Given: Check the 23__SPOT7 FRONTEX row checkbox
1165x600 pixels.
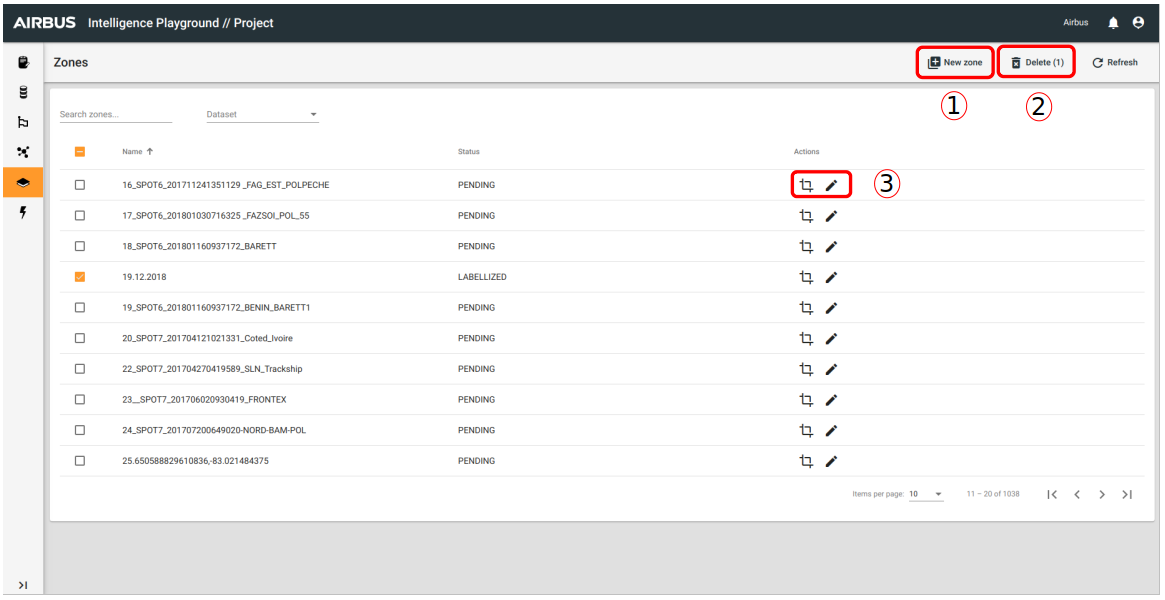Looking at the screenshot, I should 80,400.
